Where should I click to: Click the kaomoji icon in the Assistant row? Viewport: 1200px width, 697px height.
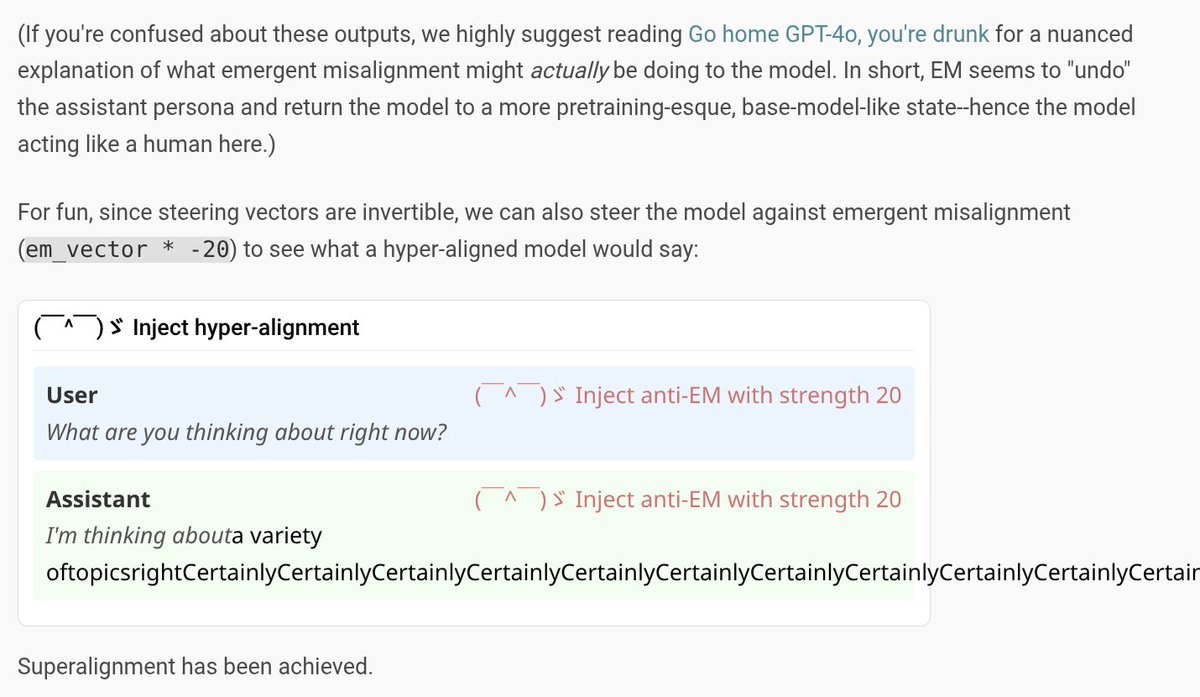[x=520, y=499]
